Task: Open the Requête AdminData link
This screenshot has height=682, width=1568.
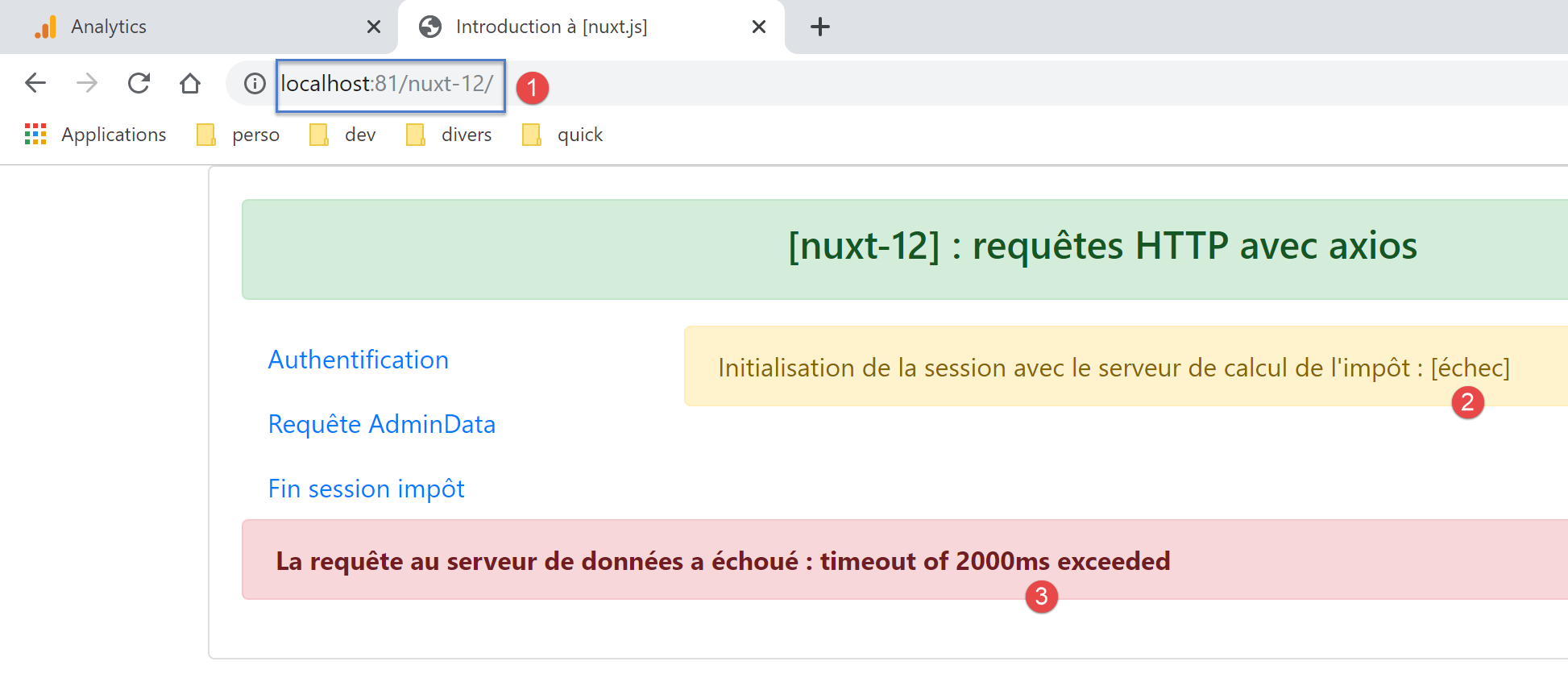Action: coord(381,424)
